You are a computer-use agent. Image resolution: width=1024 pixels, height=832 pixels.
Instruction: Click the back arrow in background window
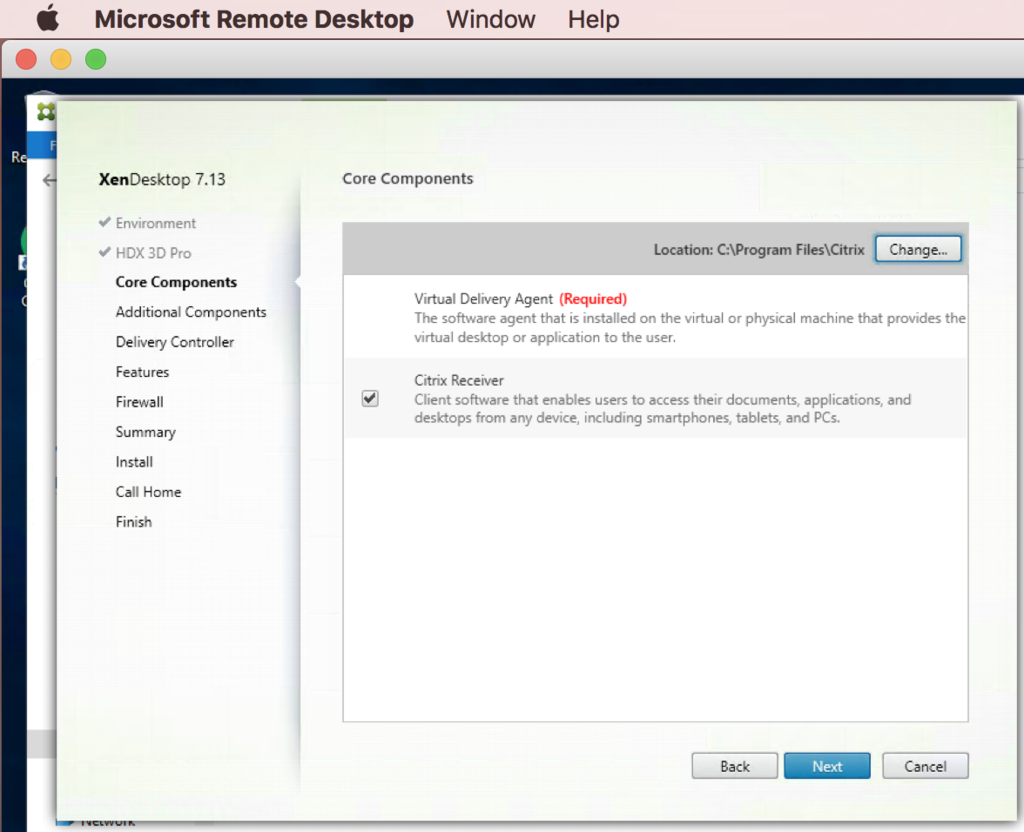(49, 180)
